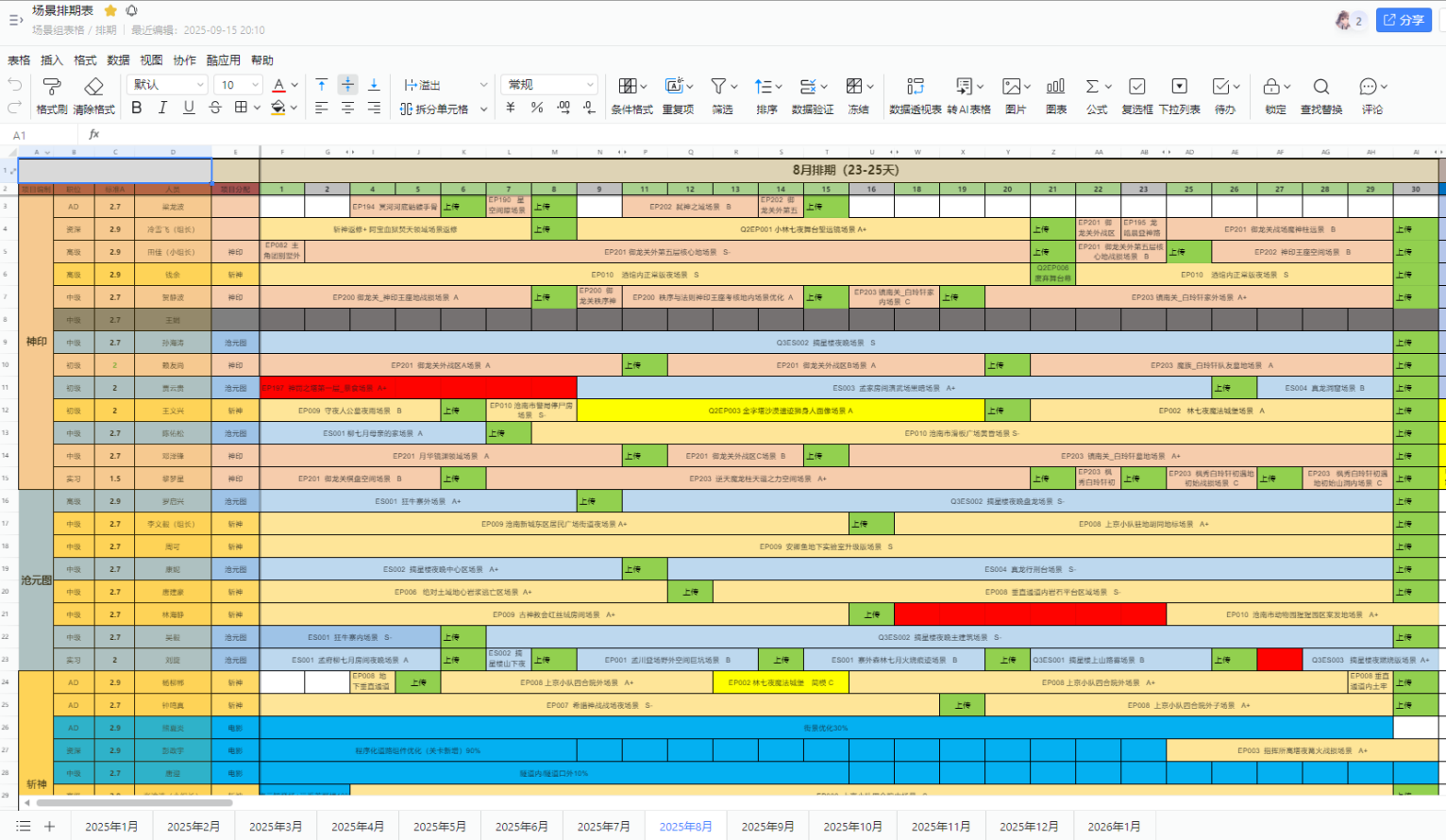Insert a dropdown list (下拉列表)

pyautogui.click(x=1179, y=96)
